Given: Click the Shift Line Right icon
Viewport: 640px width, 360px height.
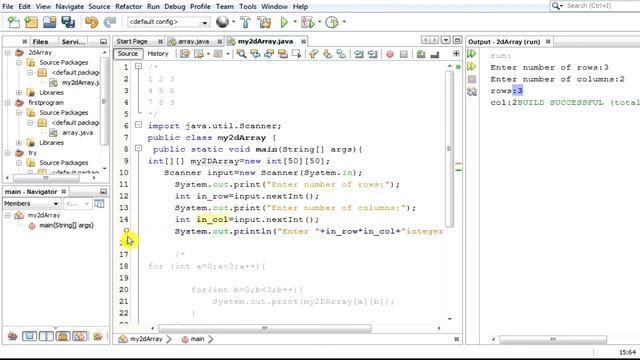Looking at the screenshot, I should click(x=372, y=54).
